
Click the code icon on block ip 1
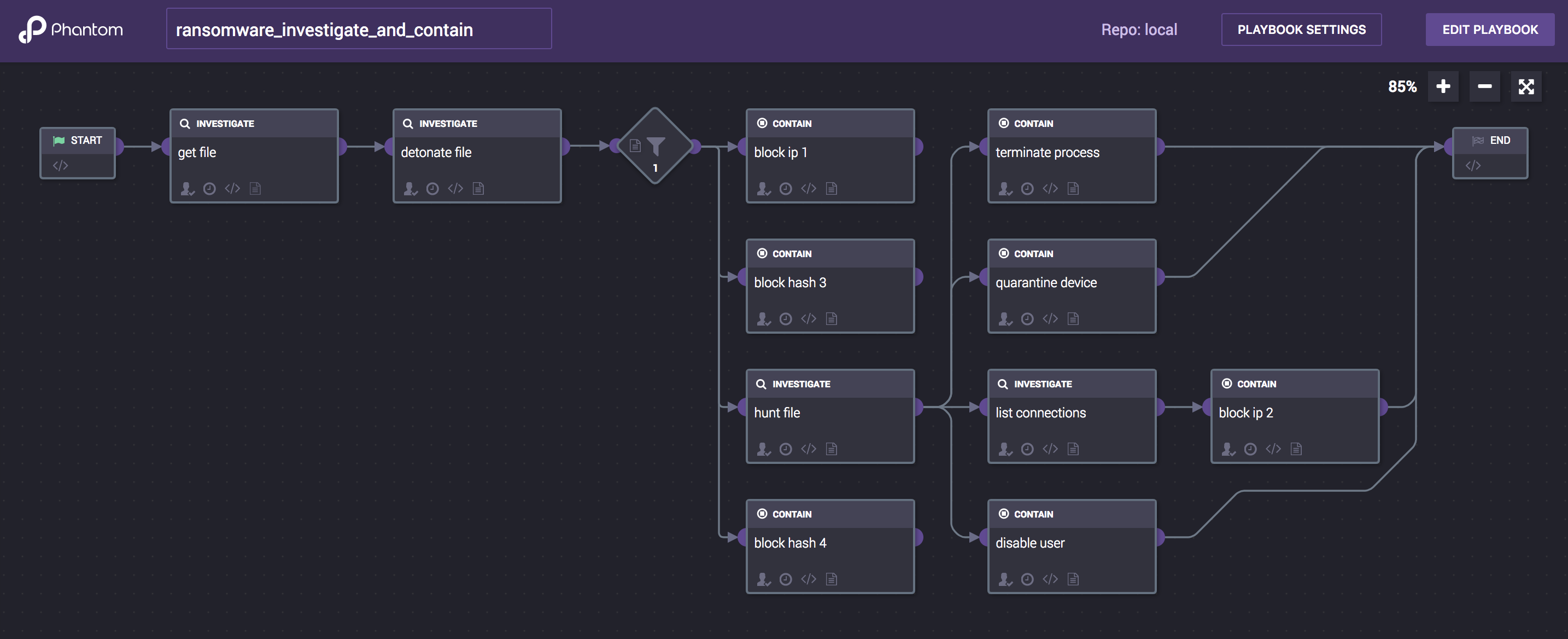click(x=809, y=189)
